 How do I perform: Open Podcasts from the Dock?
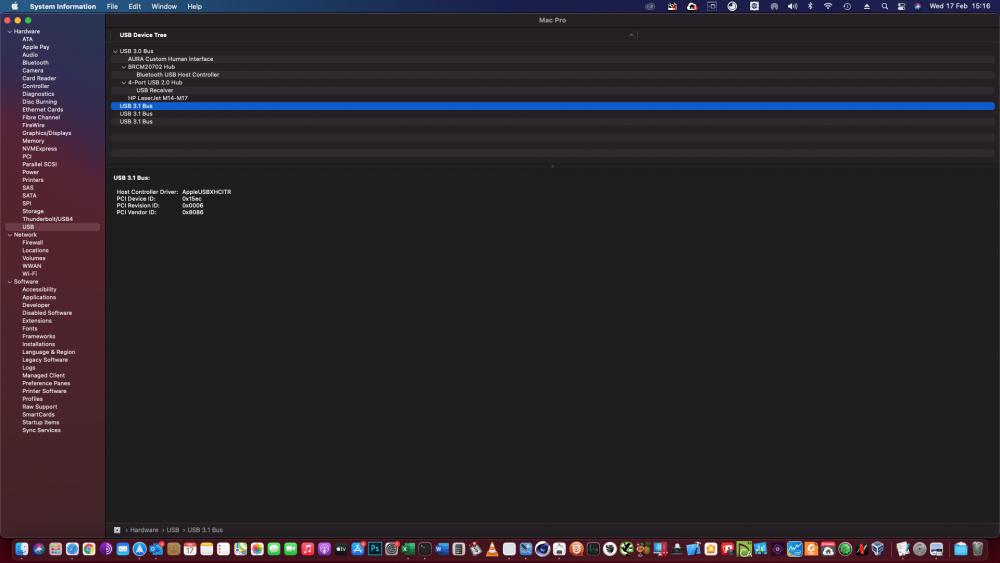(x=324, y=549)
